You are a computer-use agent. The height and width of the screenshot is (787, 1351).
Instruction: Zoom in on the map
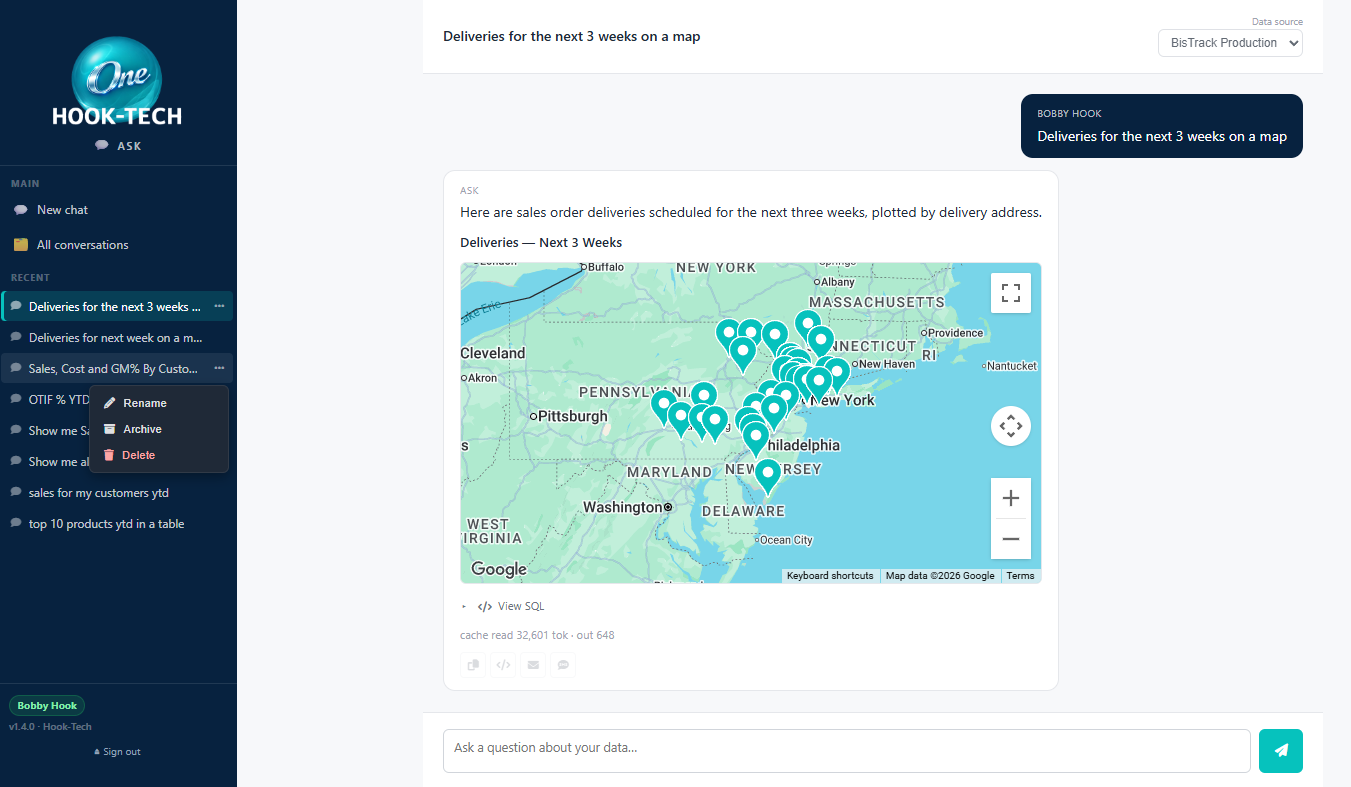1011,498
